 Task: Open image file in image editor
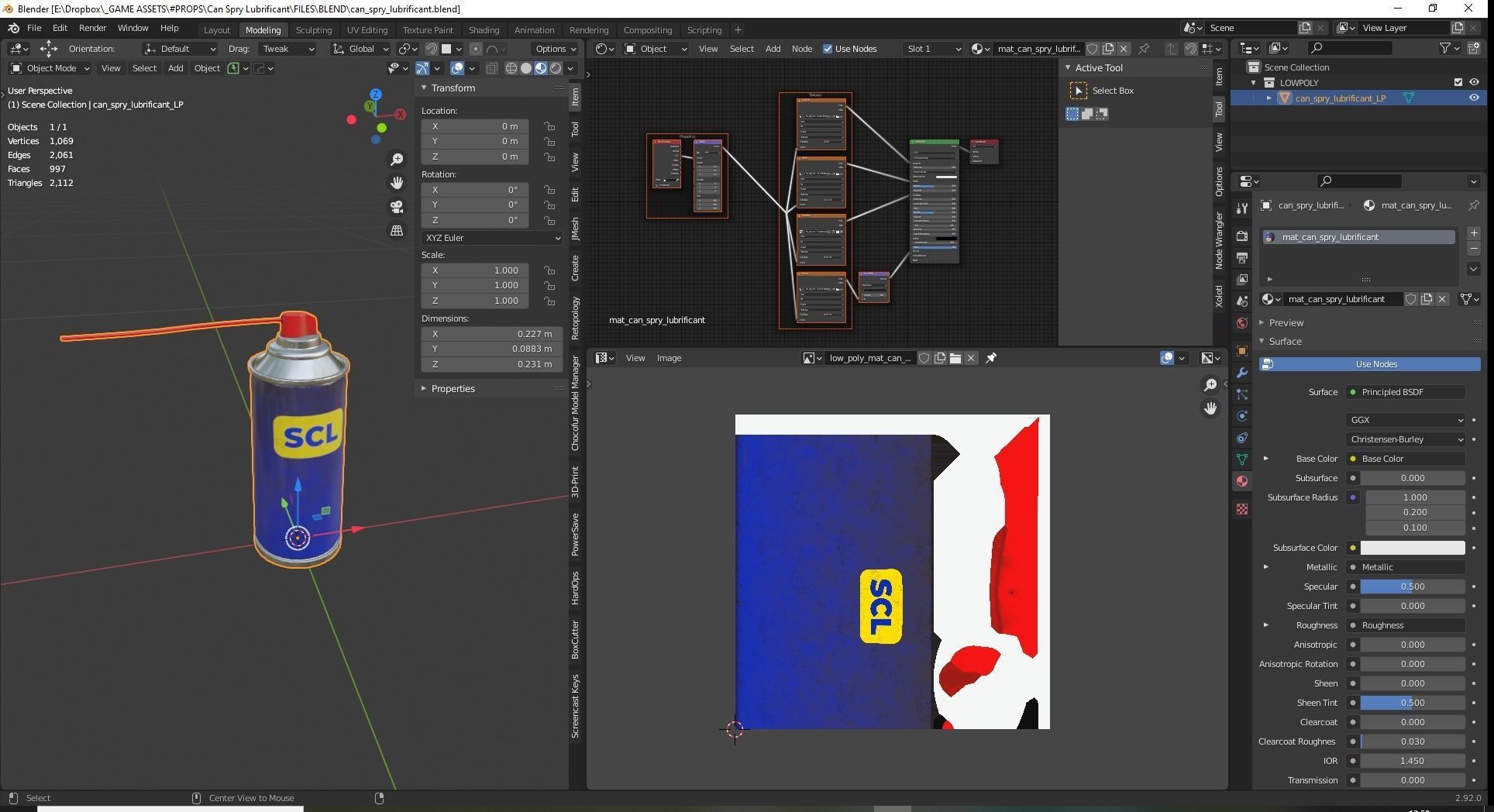(x=955, y=358)
